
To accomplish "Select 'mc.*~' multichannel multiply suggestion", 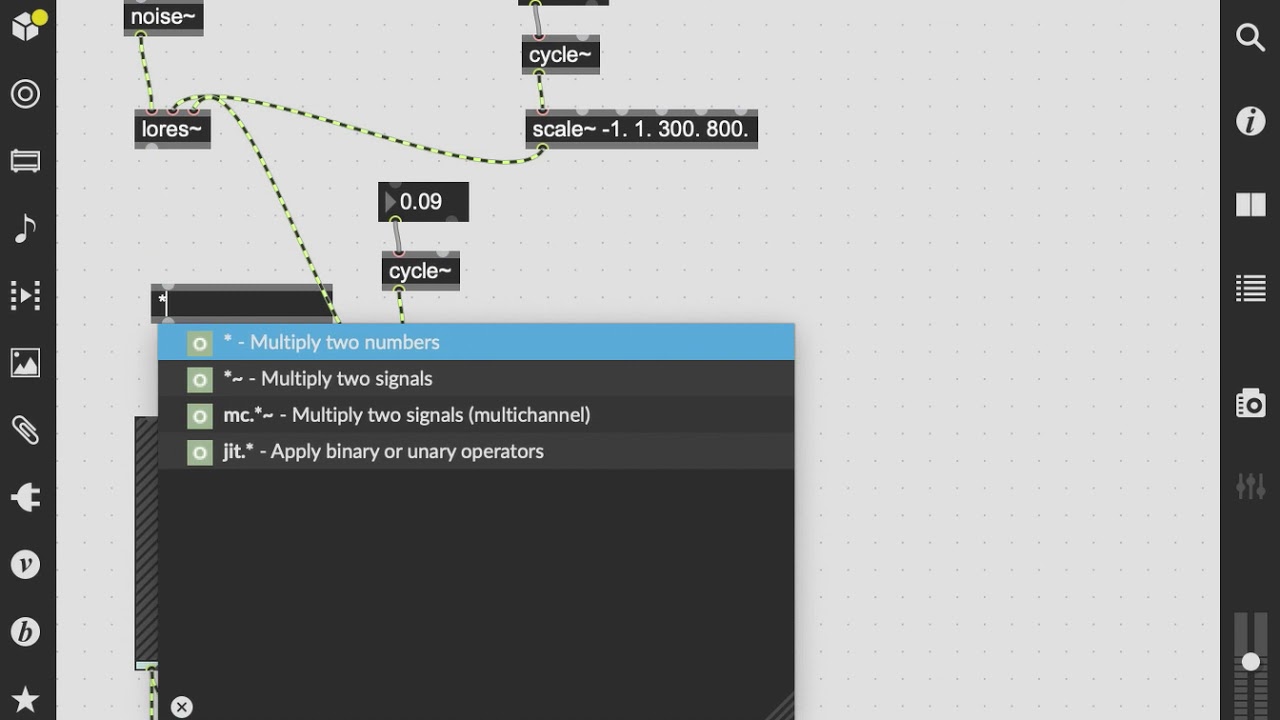I will 476,415.
